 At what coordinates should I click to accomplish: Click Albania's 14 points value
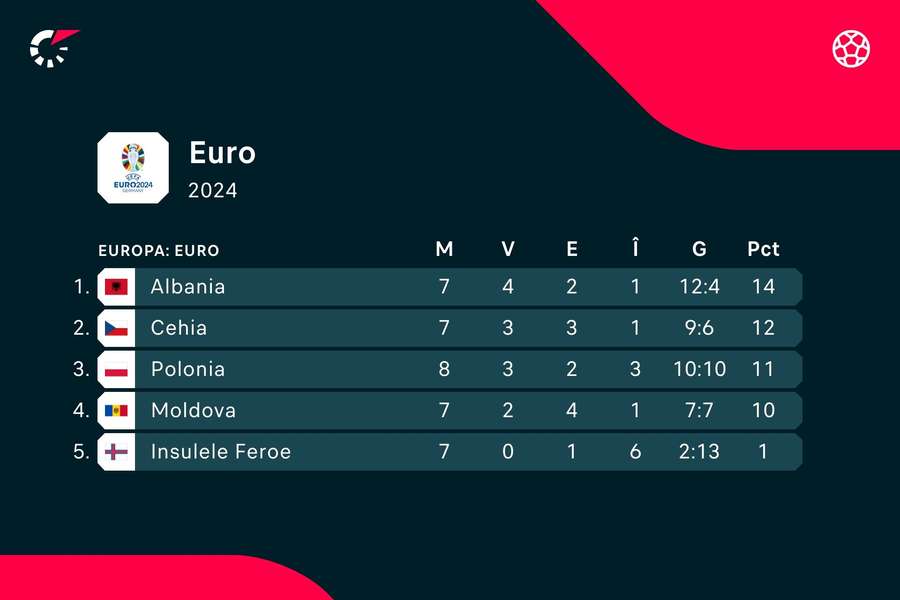point(763,287)
